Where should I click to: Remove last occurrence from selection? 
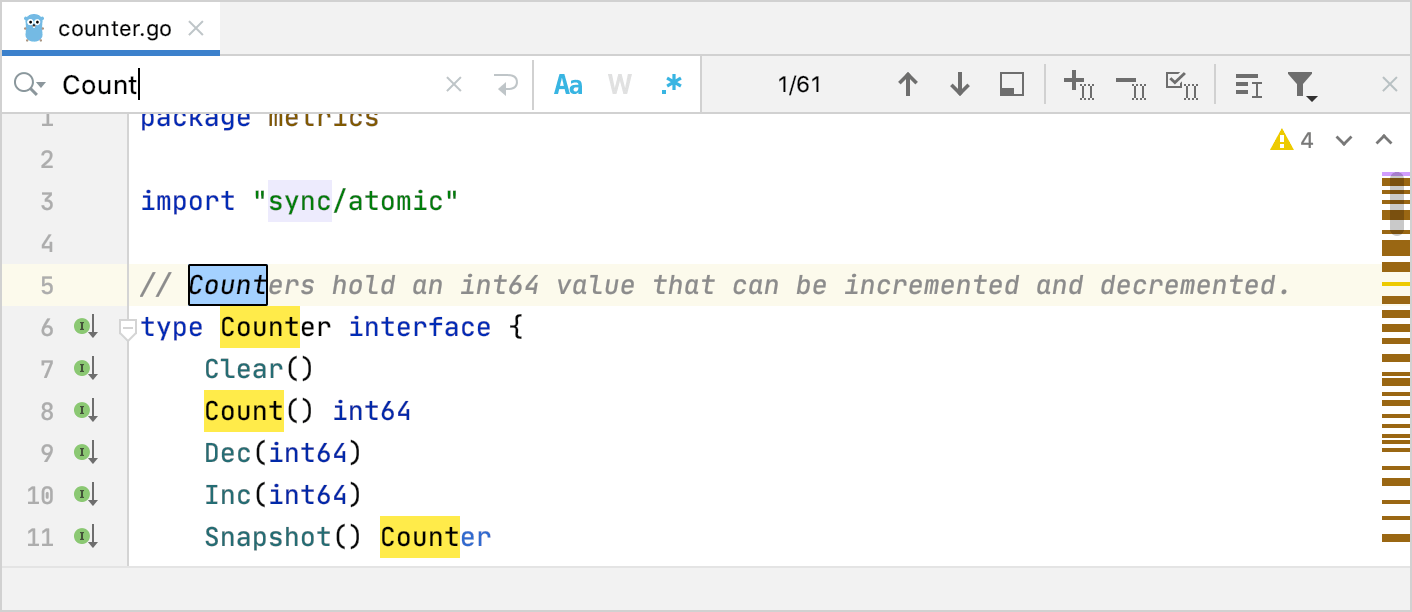click(1130, 84)
